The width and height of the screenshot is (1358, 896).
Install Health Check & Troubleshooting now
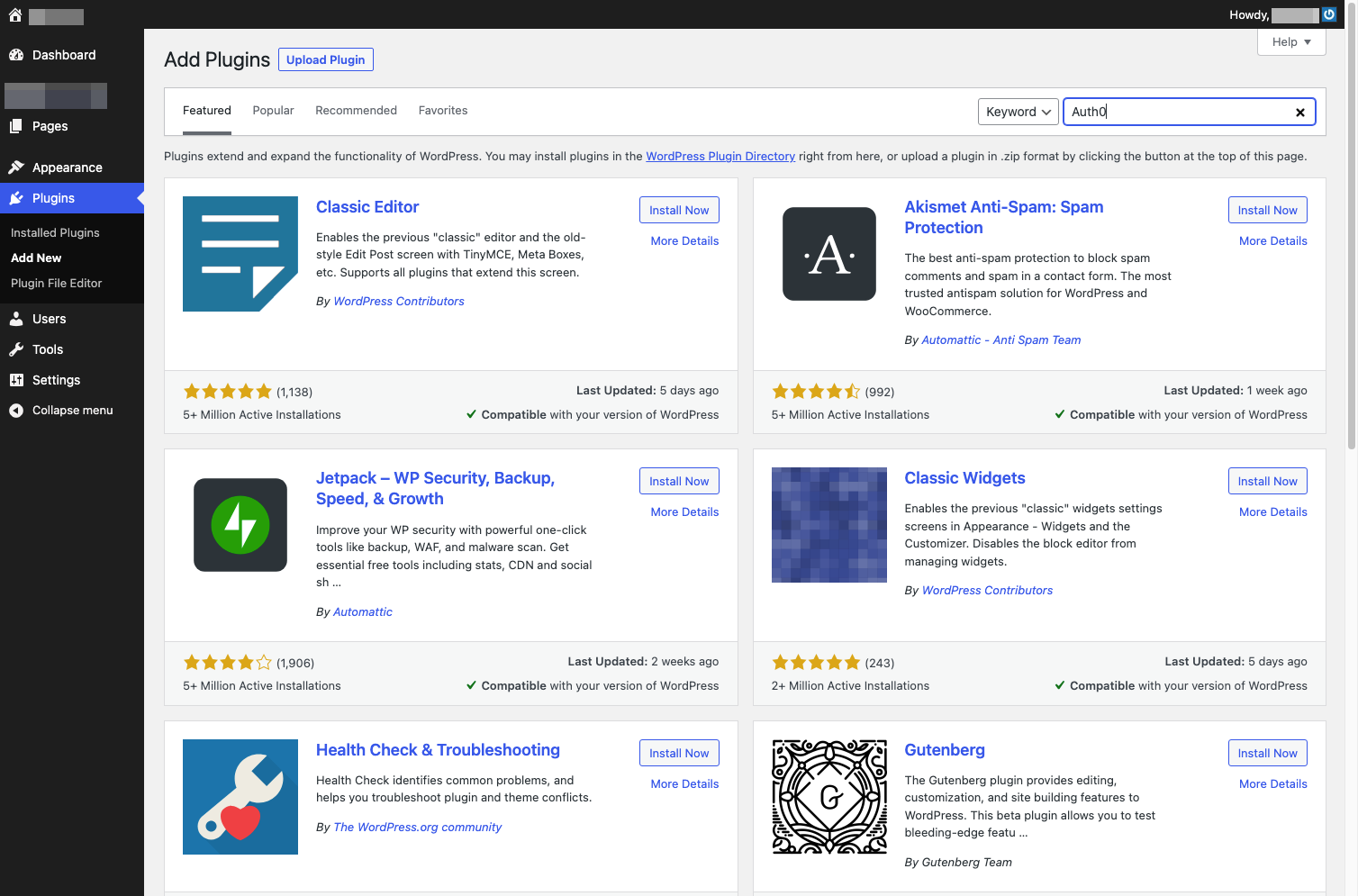click(x=679, y=753)
